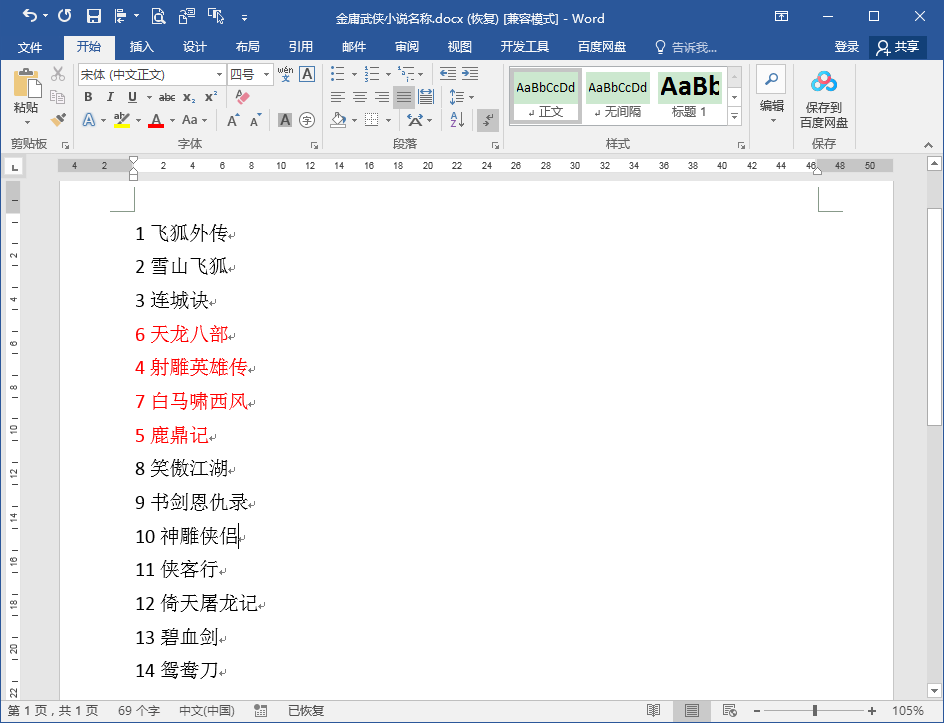Apply the 标题 1 style

coord(689,95)
